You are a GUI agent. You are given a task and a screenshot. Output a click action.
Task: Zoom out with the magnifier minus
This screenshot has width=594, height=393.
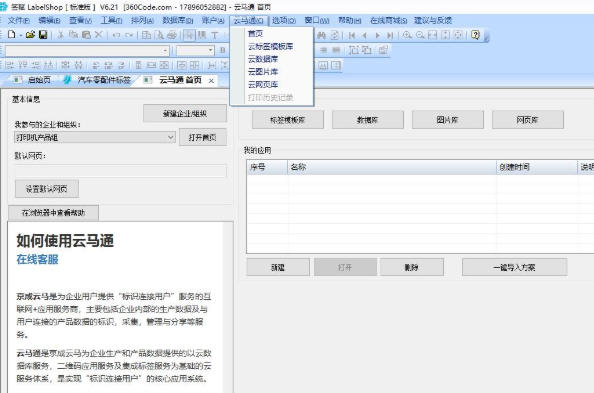click(x=420, y=35)
